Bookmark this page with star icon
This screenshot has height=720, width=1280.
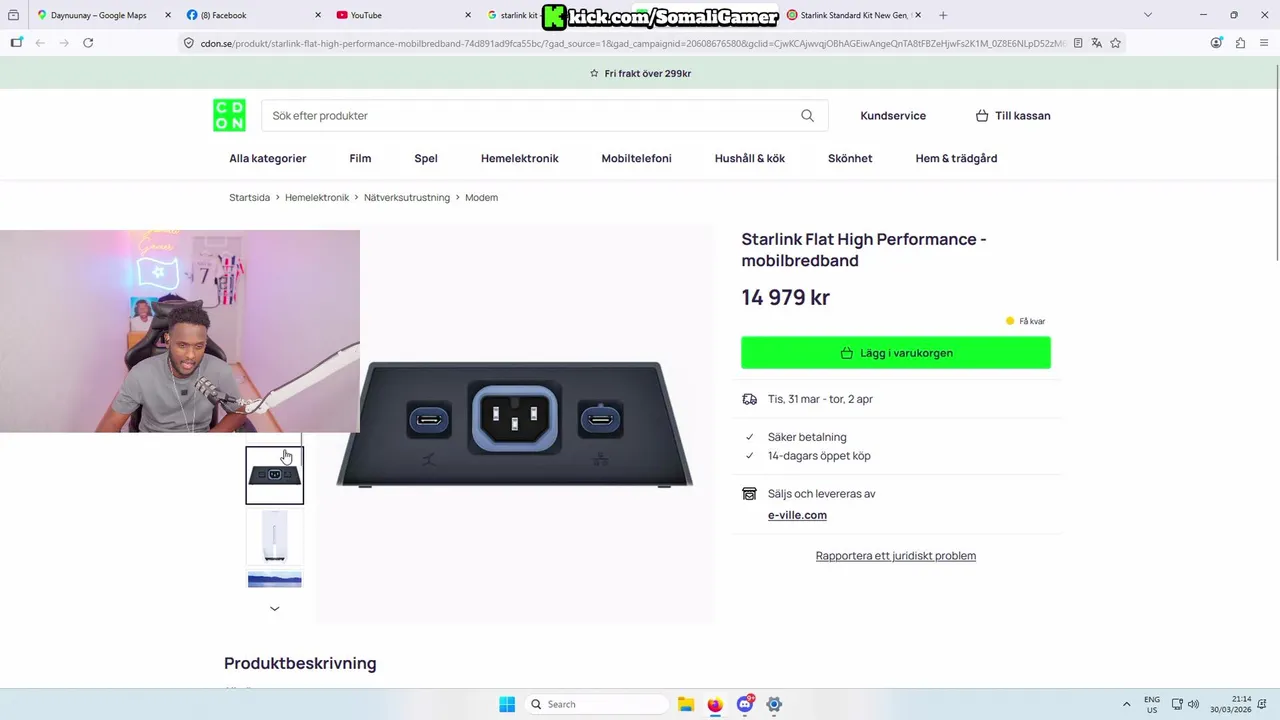(x=1116, y=43)
